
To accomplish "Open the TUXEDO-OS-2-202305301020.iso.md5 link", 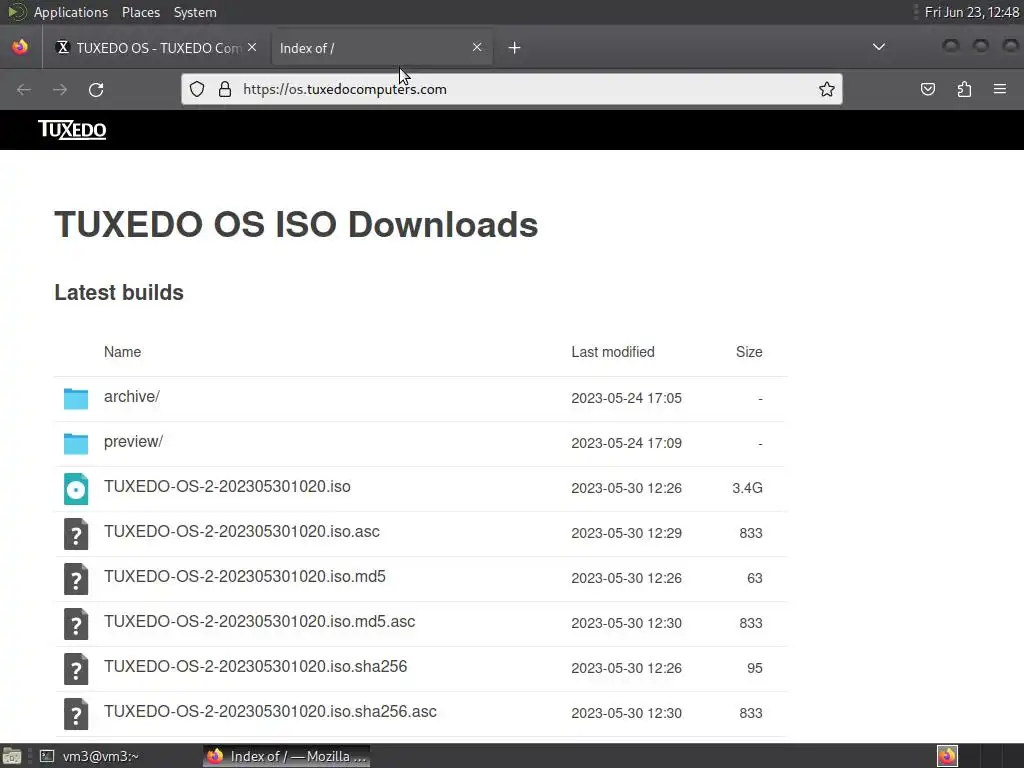I will (x=245, y=577).
